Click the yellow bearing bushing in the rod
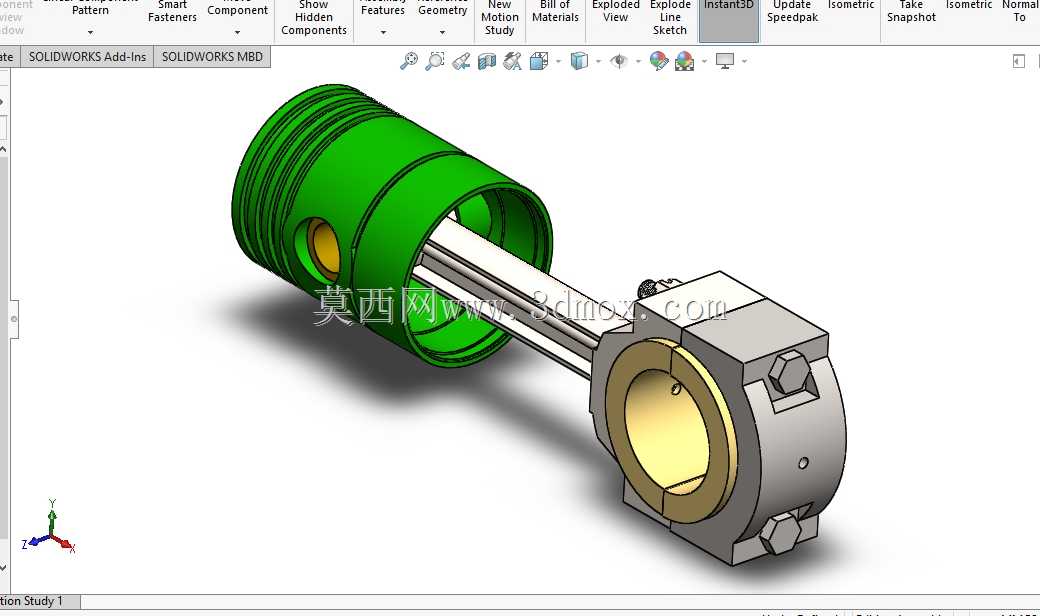This screenshot has width=1040, height=616. (670, 431)
